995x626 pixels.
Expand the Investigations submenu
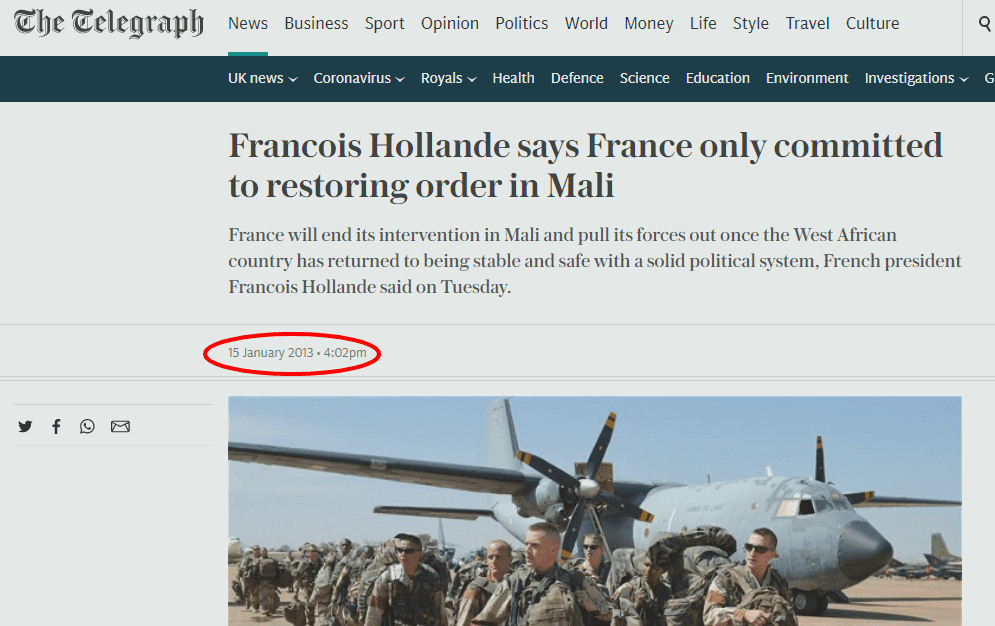click(x=916, y=78)
